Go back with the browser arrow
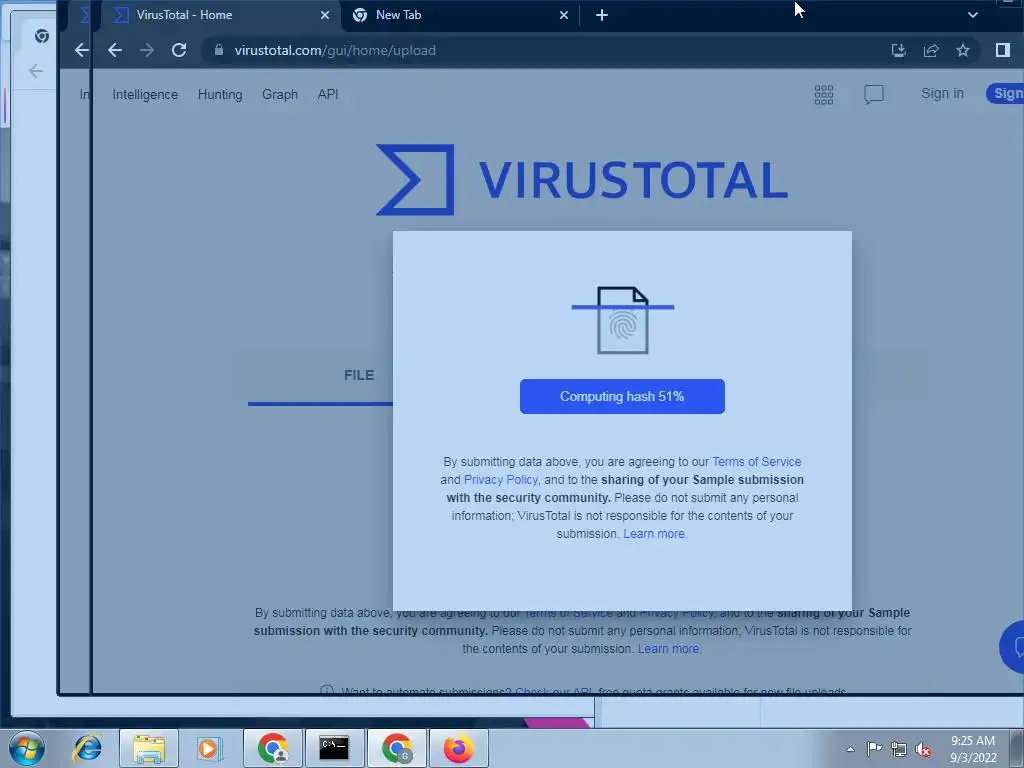1024x768 pixels. tap(115, 50)
